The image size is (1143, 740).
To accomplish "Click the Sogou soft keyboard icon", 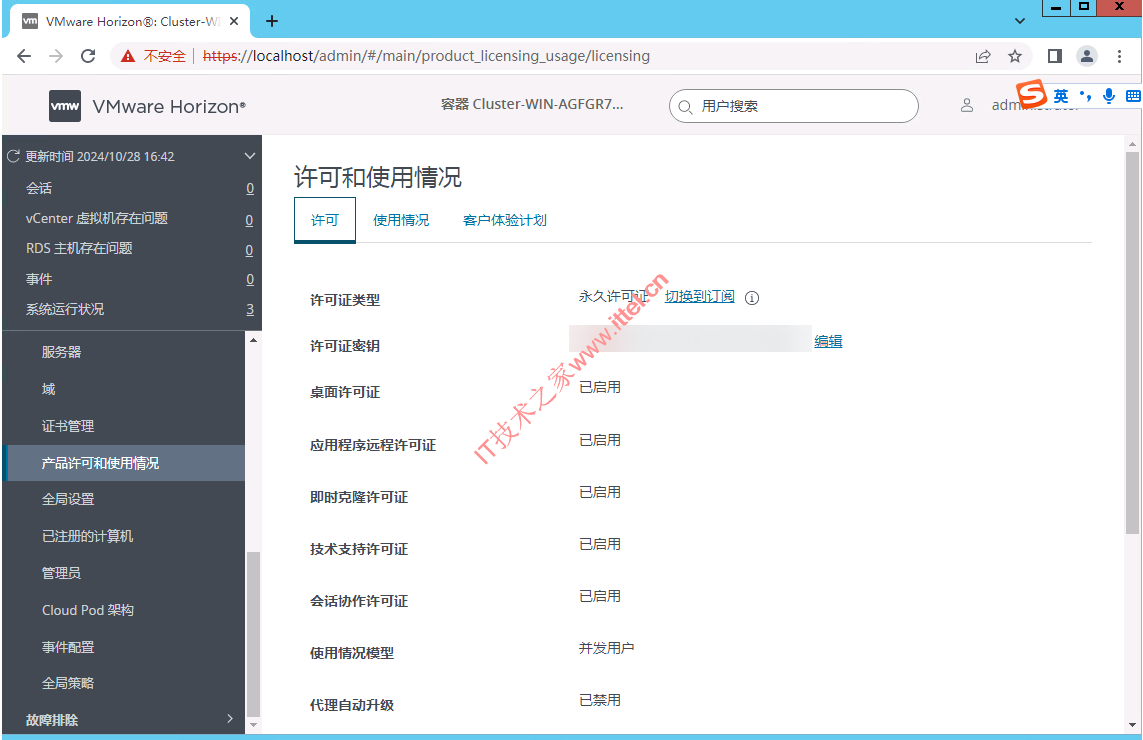I will [1133, 96].
